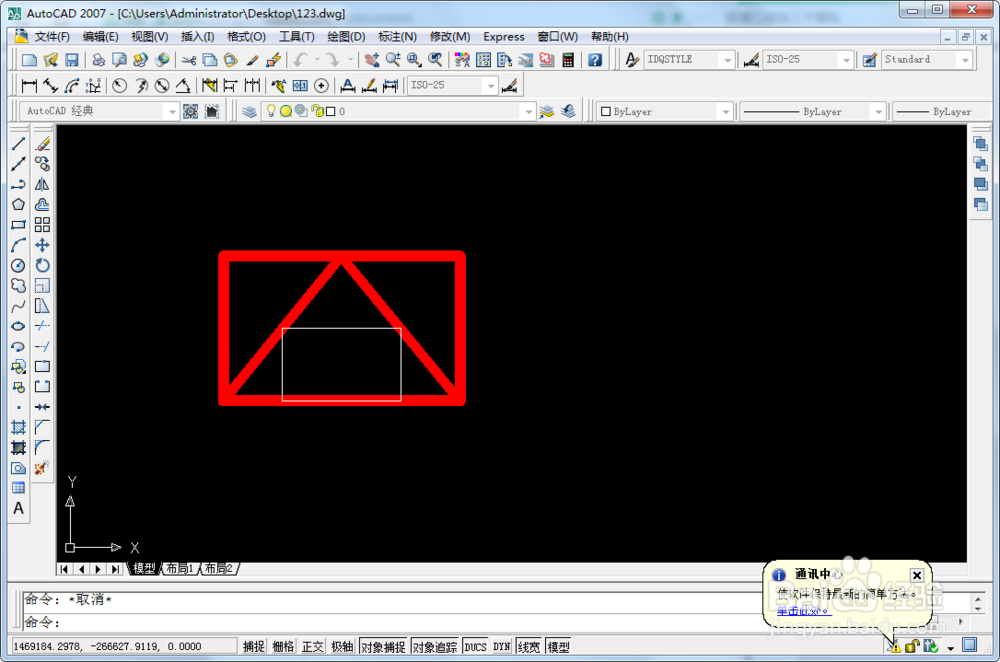Open the Express menu
The height and width of the screenshot is (662, 1000).
504,37
